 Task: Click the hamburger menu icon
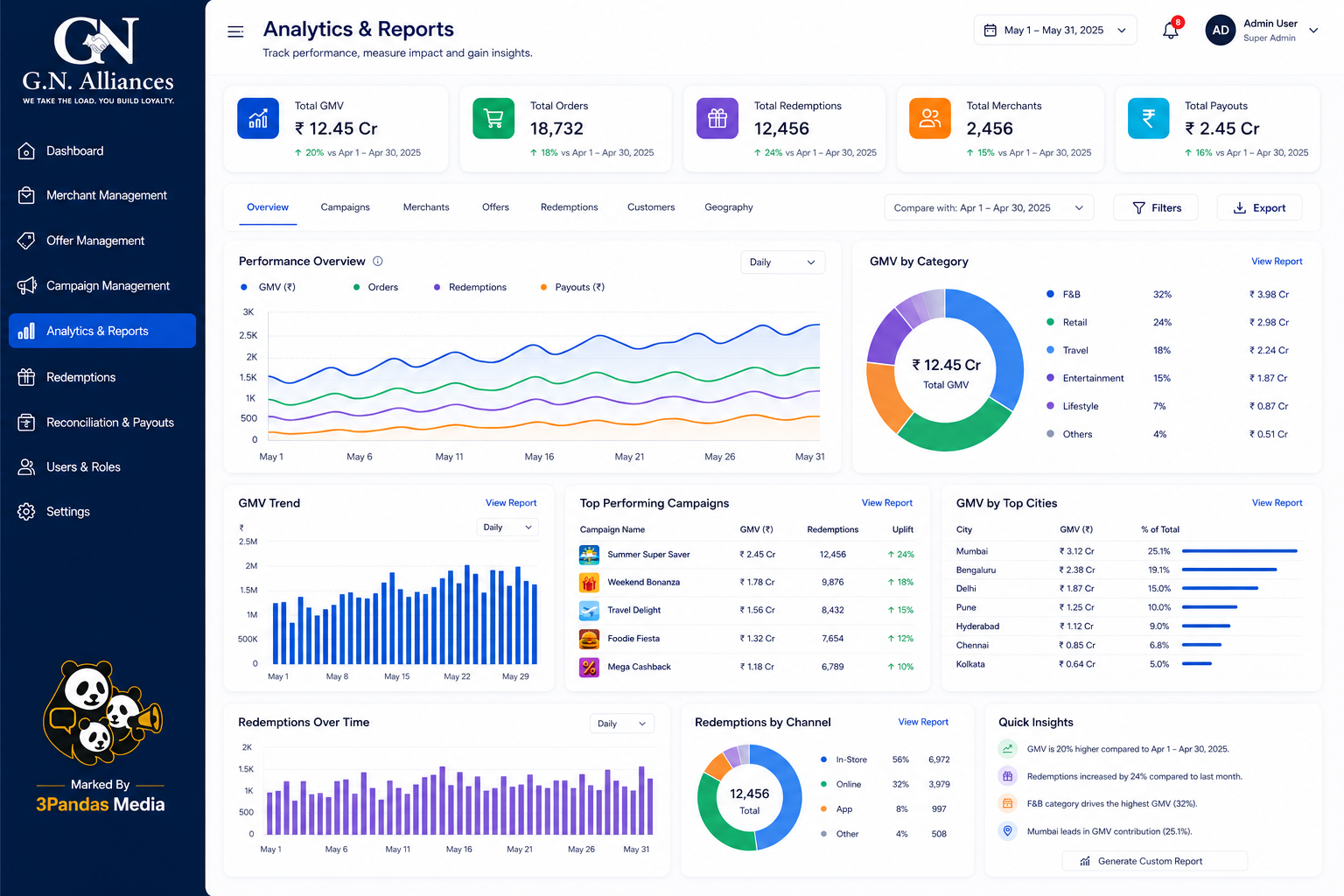tap(235, 31)
